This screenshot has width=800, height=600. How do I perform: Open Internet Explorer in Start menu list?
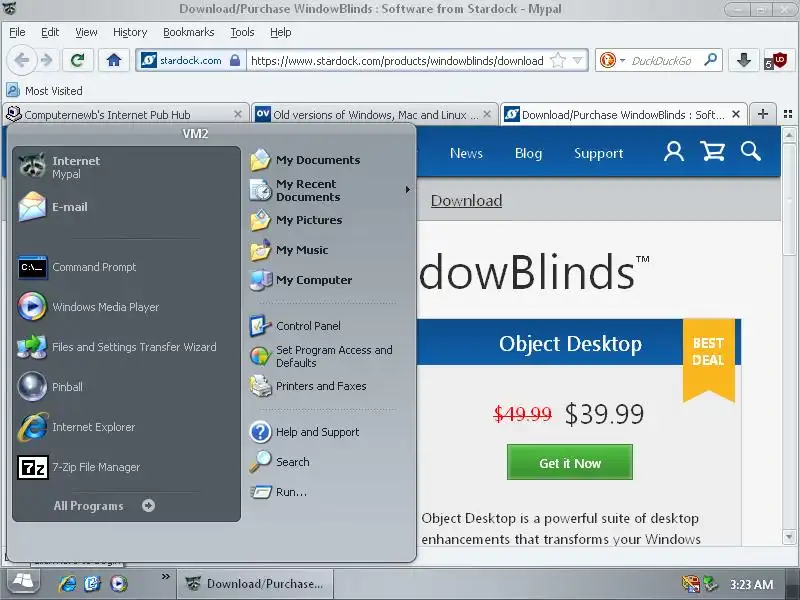click(126, 427)
